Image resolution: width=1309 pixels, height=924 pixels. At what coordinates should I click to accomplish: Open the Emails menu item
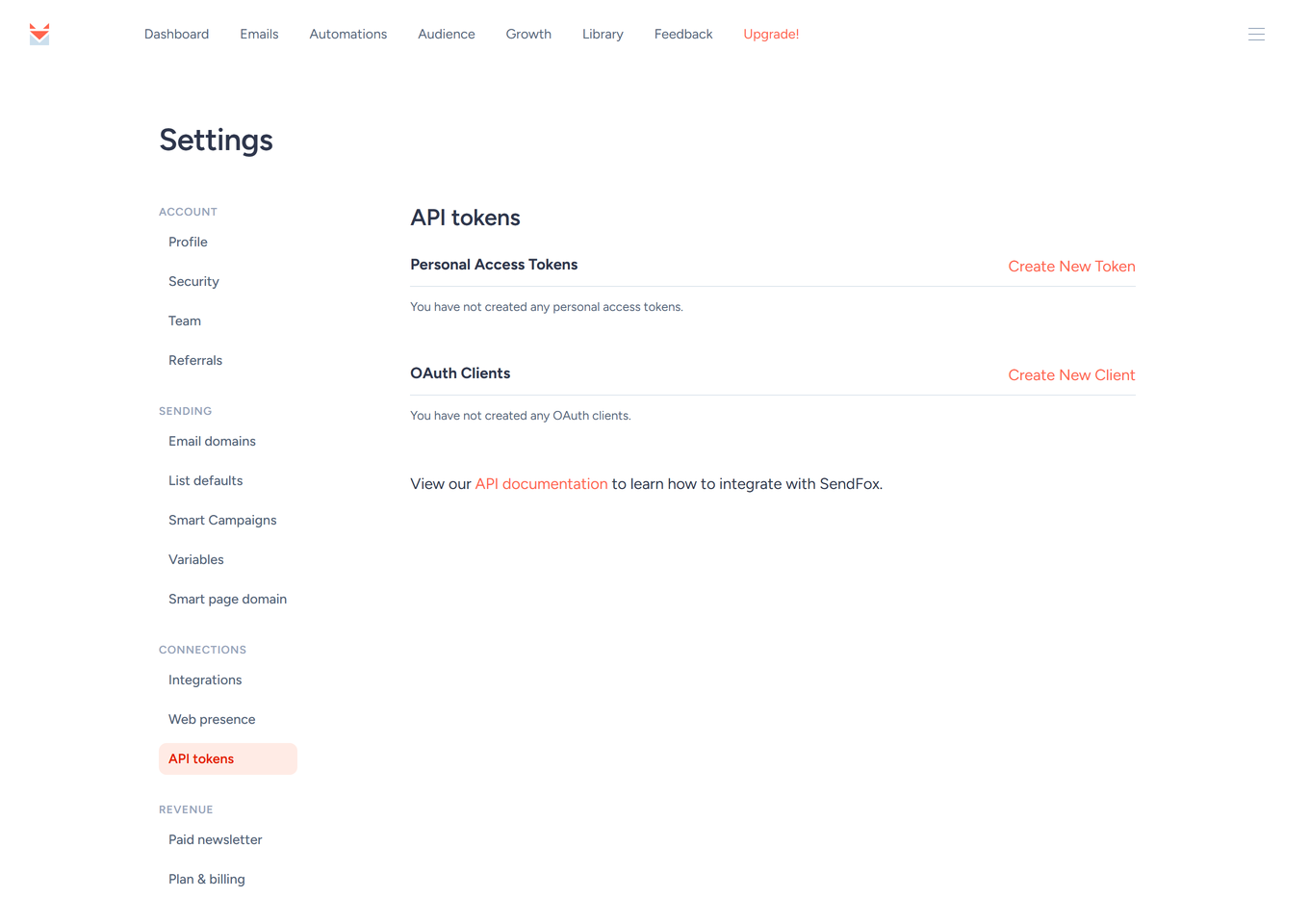click(259, 34)
